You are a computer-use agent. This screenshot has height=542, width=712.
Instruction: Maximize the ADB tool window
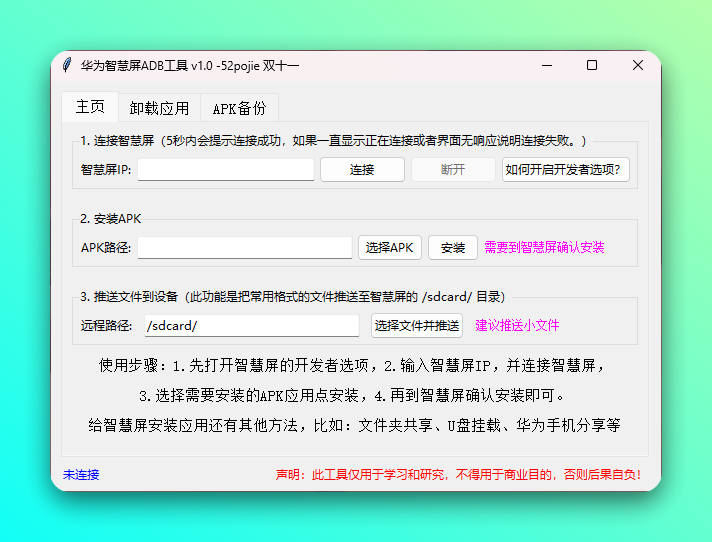tap(592, 65)
